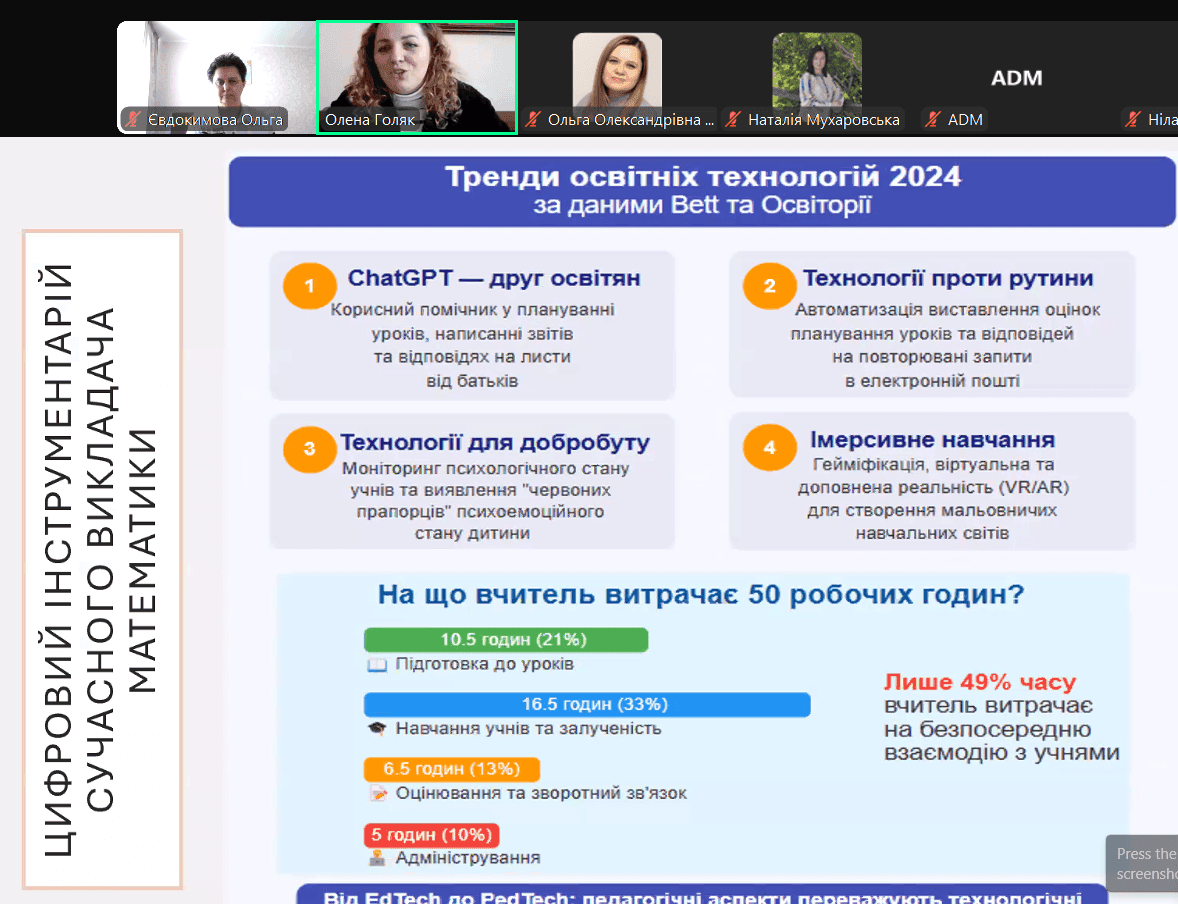This screenshot has width=1178, height=904.
Task: Click the title Тренди освітніх технологій 2024
Action: (x=702, y=177)
